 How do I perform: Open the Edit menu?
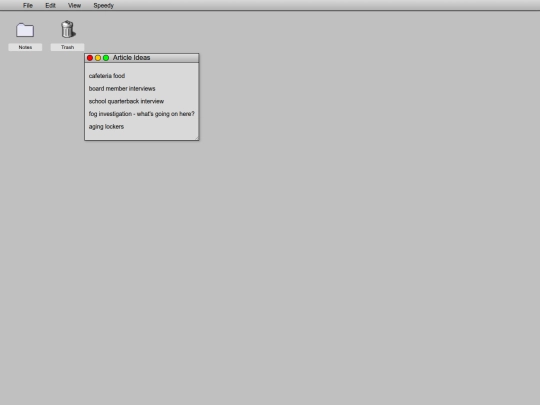pos(50,6)
